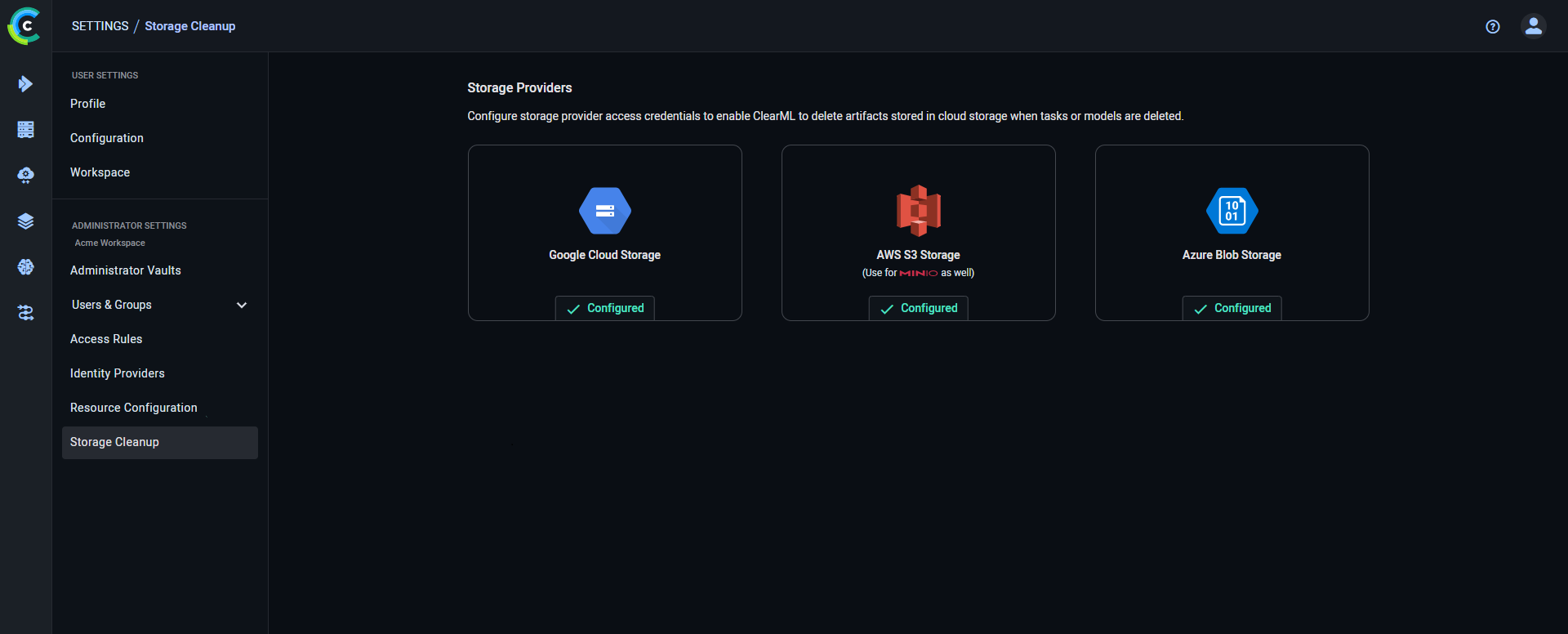Screen dimensions: 1568x634
Task: Open the brain-shaped icon in sidebar
Action: click(x=25, y=267)
